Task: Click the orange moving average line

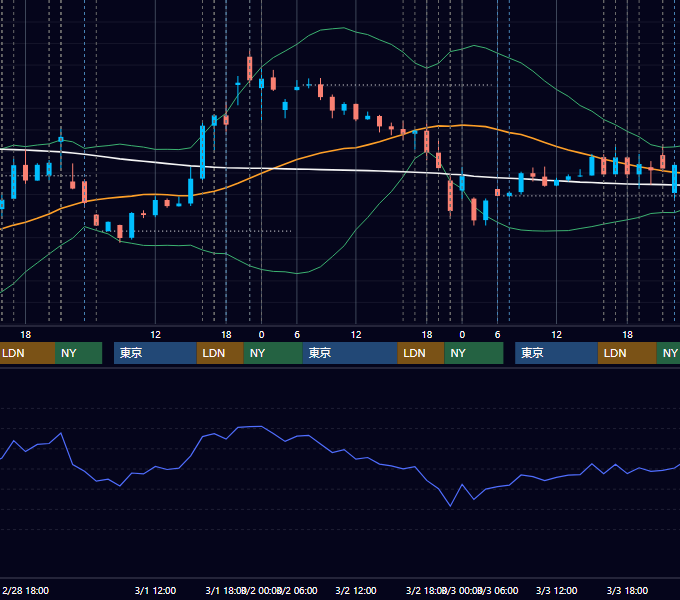Action: (321, 153)
